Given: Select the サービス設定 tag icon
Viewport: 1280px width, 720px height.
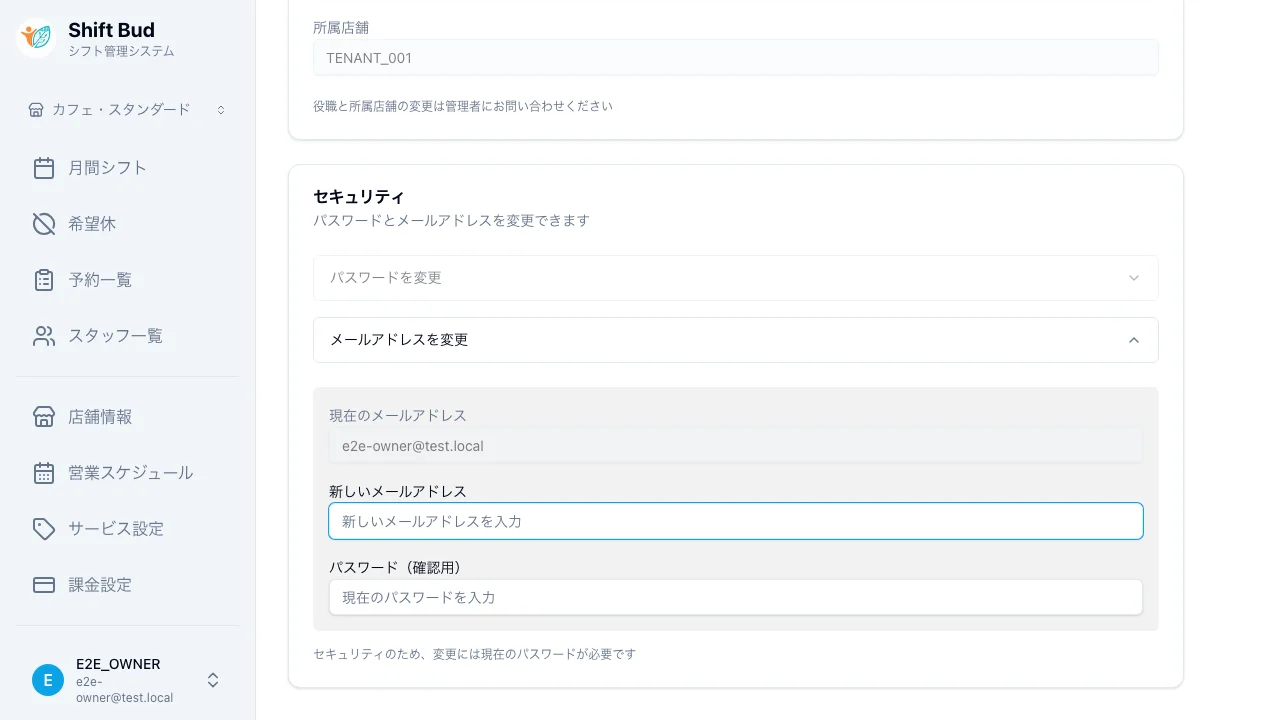Looking at the screenshot, I should click(44, 528).
